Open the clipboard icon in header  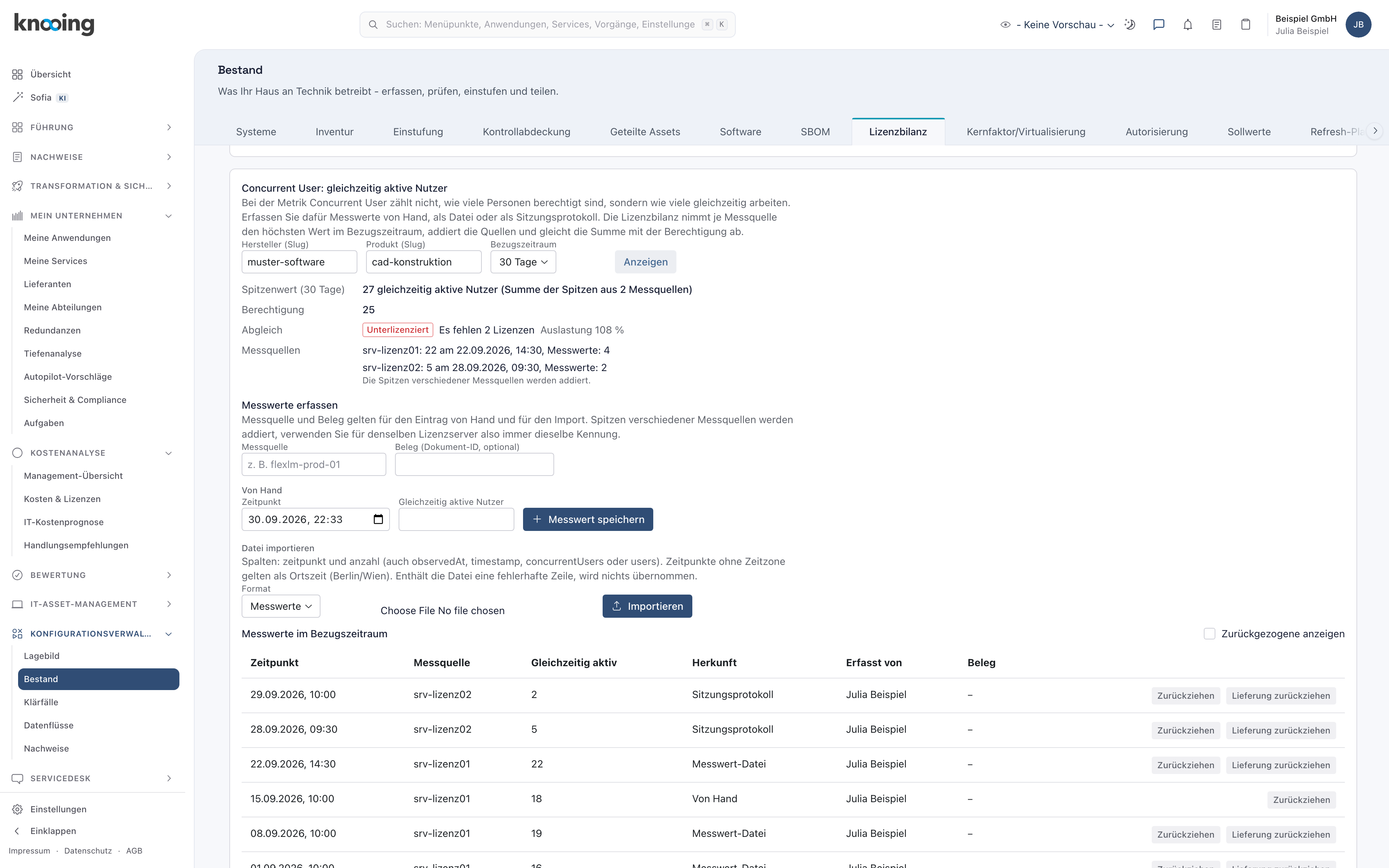point(1245,25)
